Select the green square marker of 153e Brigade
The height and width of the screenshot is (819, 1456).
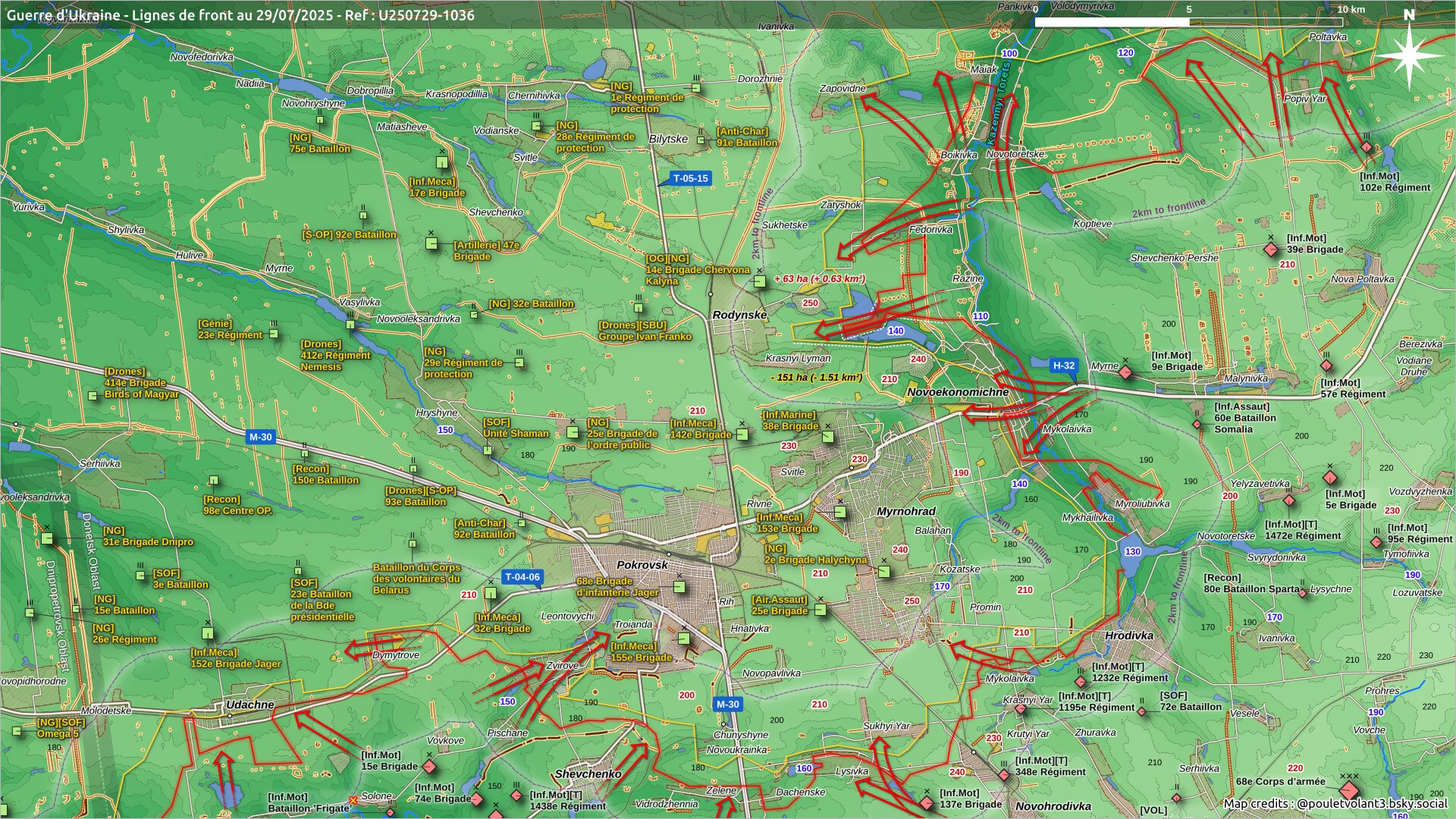coord(839,512)
